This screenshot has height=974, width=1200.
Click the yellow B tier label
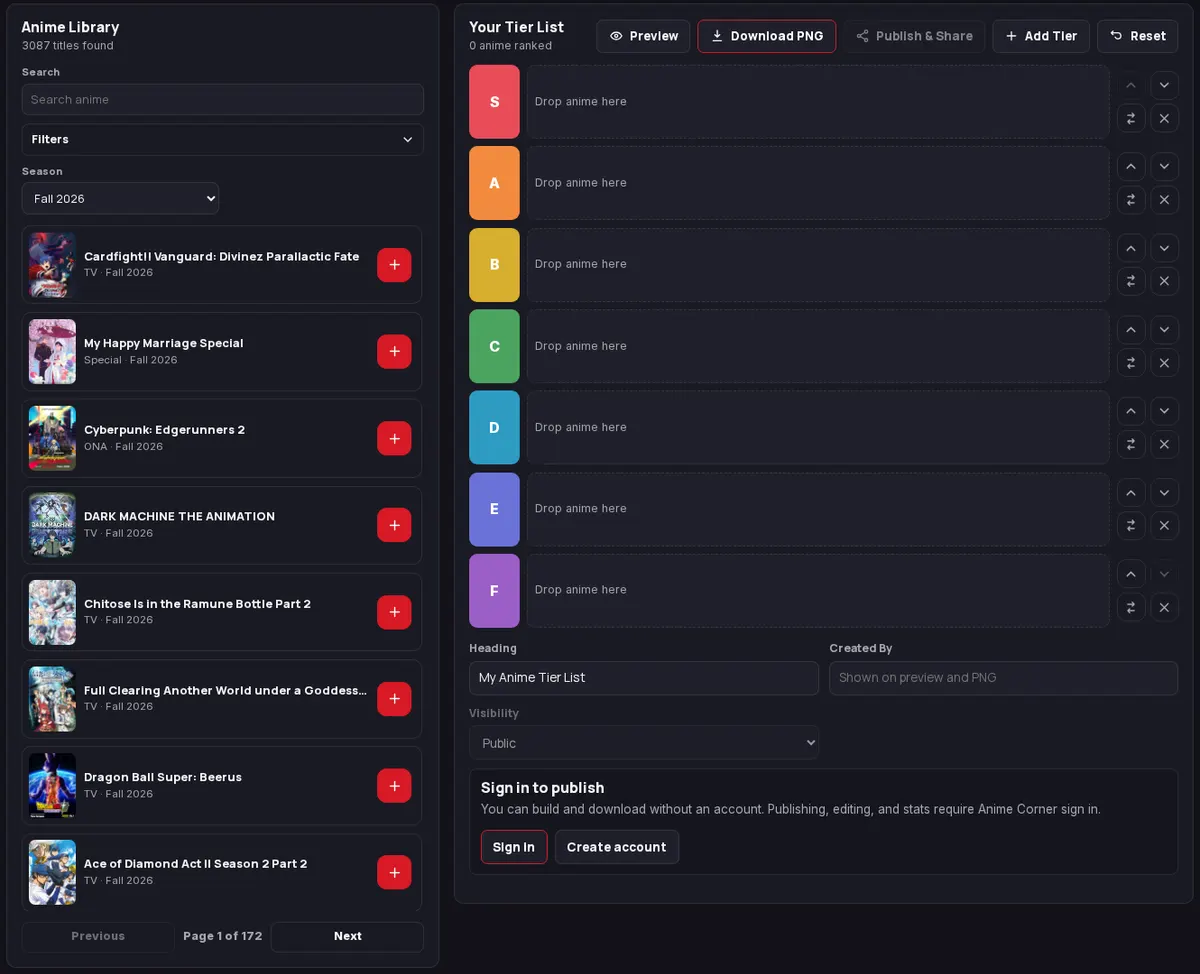[494, 265]
